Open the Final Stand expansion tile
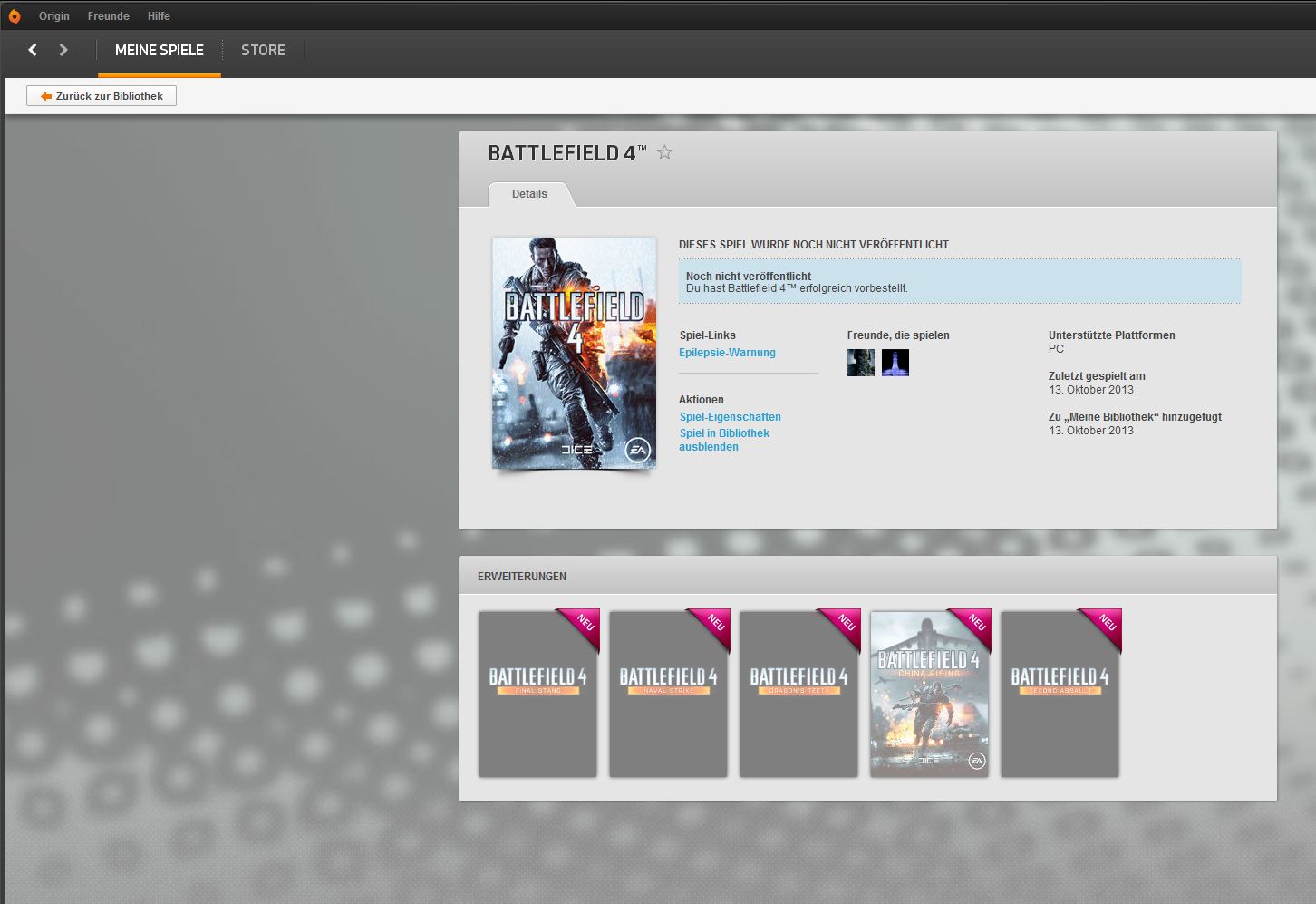This screenshot has height=904, width=1316. click(x=538, y=694)
